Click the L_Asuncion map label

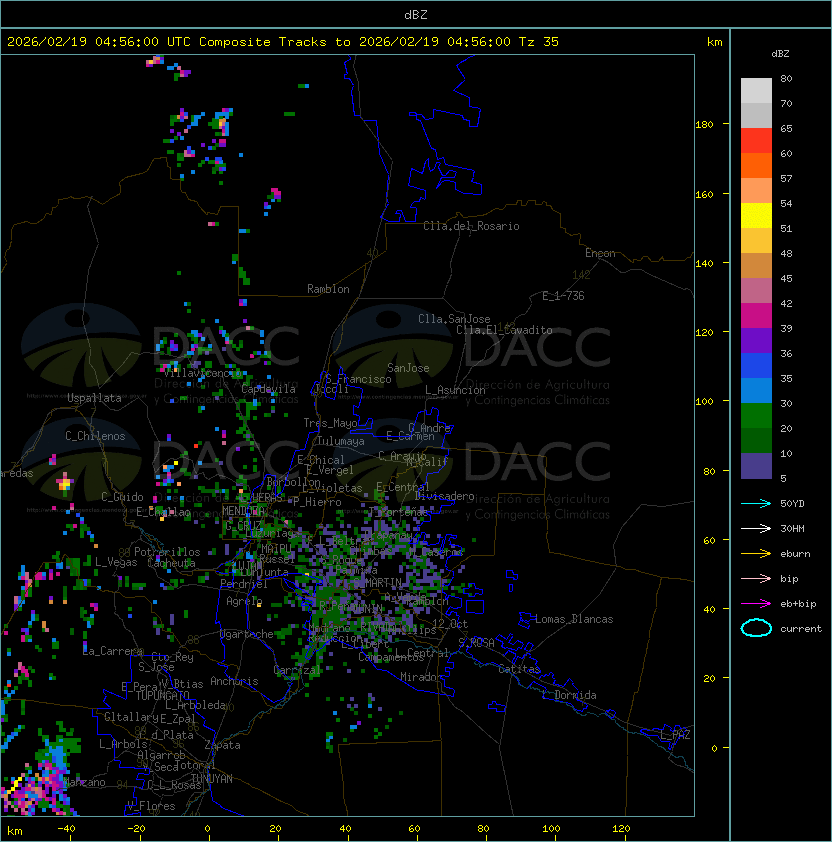[x=455, y=390]
